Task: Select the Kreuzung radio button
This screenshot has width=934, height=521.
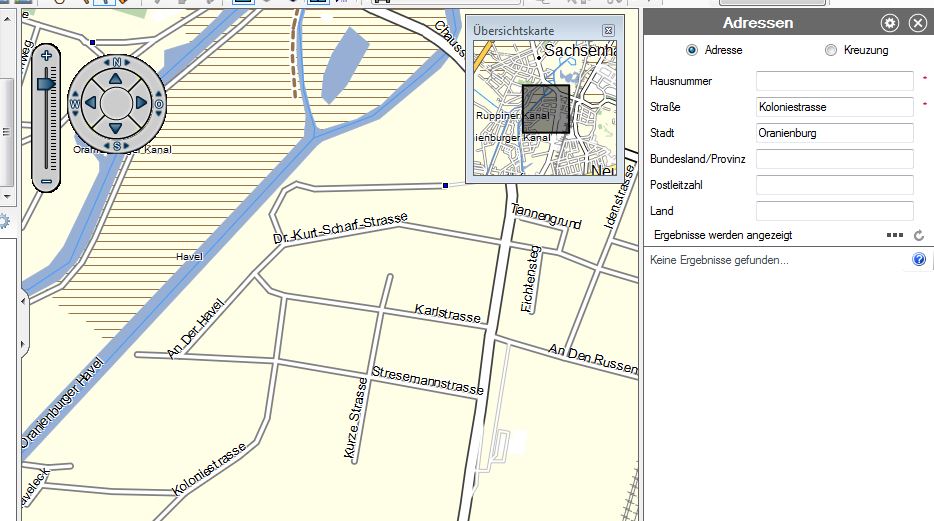Action: click(830, 50)
